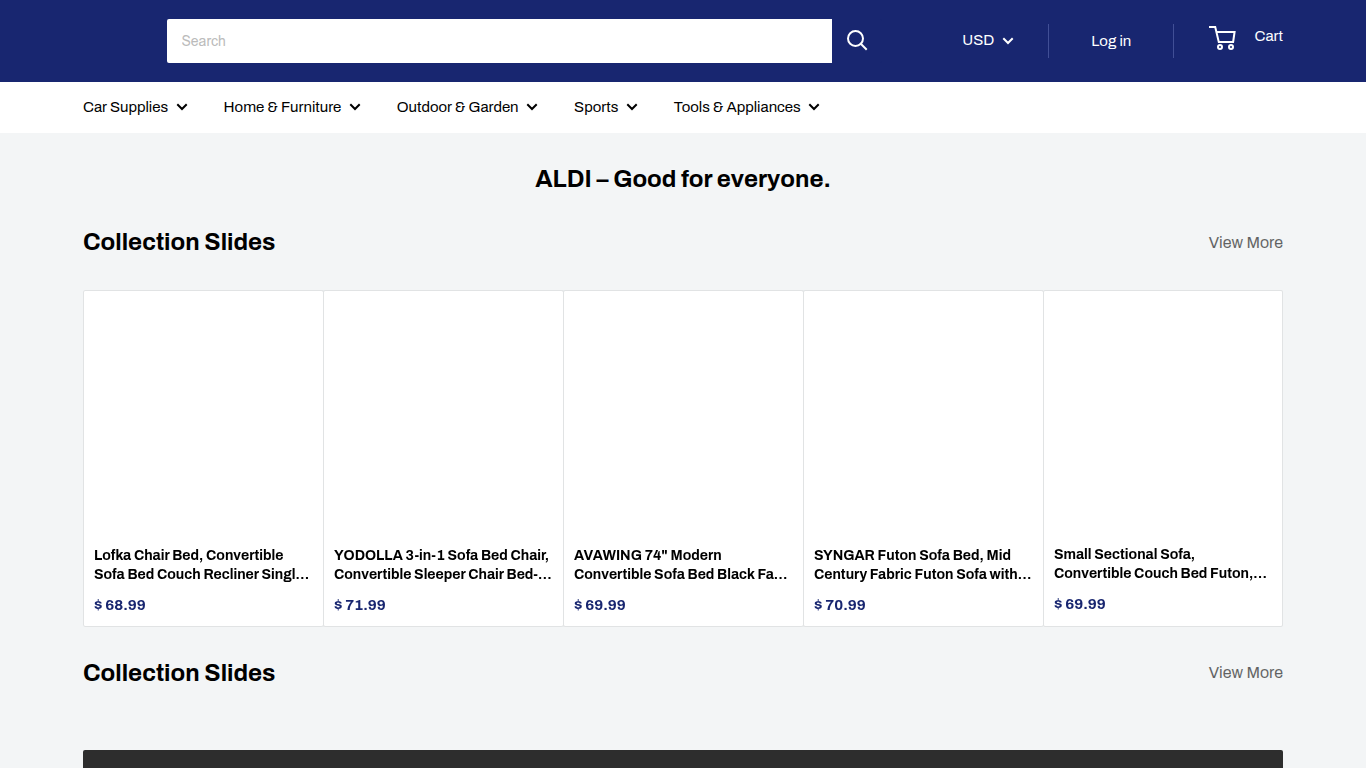
Task: Click the Small Sectional Sofa $ 69.99 price
Action: point(1080,604)
